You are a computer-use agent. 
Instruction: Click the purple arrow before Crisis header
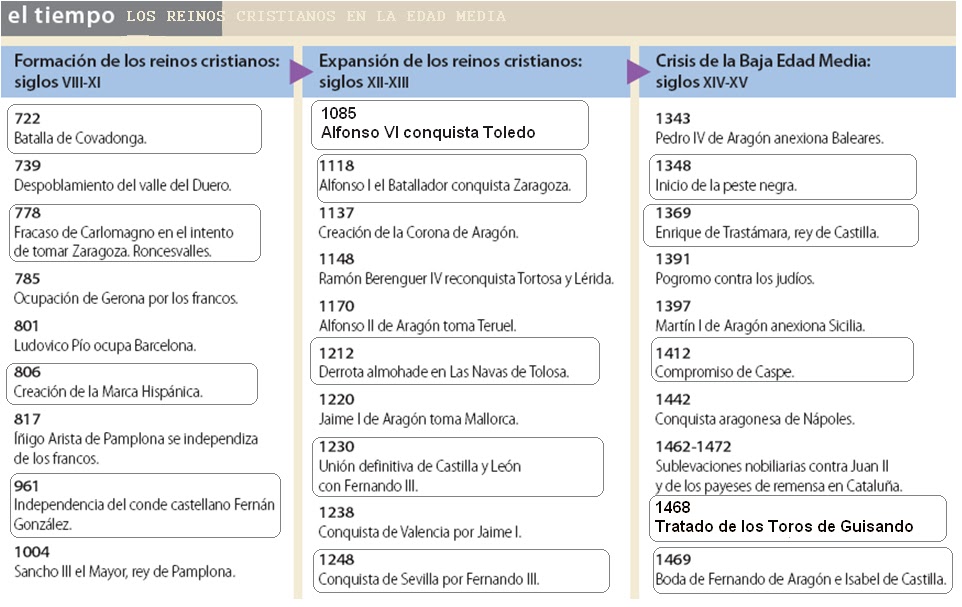click(x=638, y=72)
